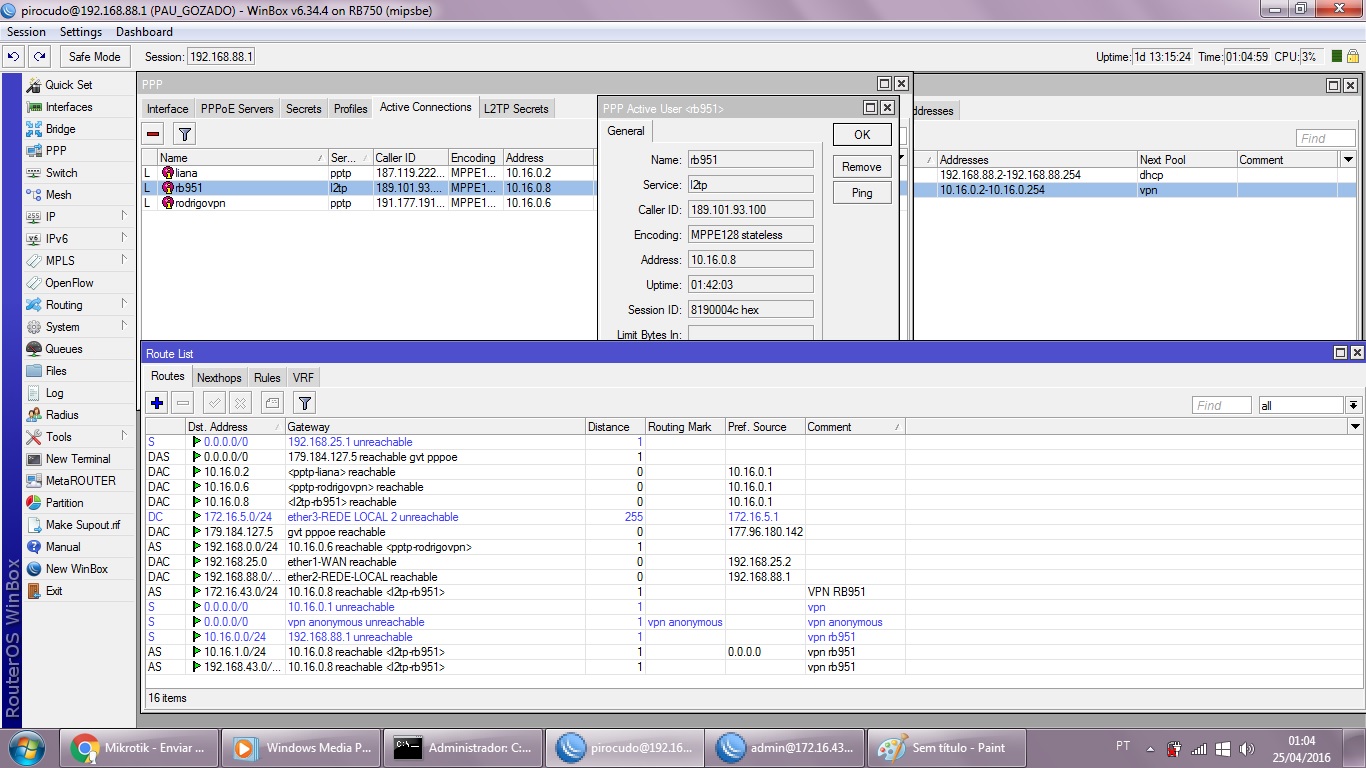Screen dimensions: 1366x768
Task: Click the redo arrow icon in toolbar
Action: (39, 57)
